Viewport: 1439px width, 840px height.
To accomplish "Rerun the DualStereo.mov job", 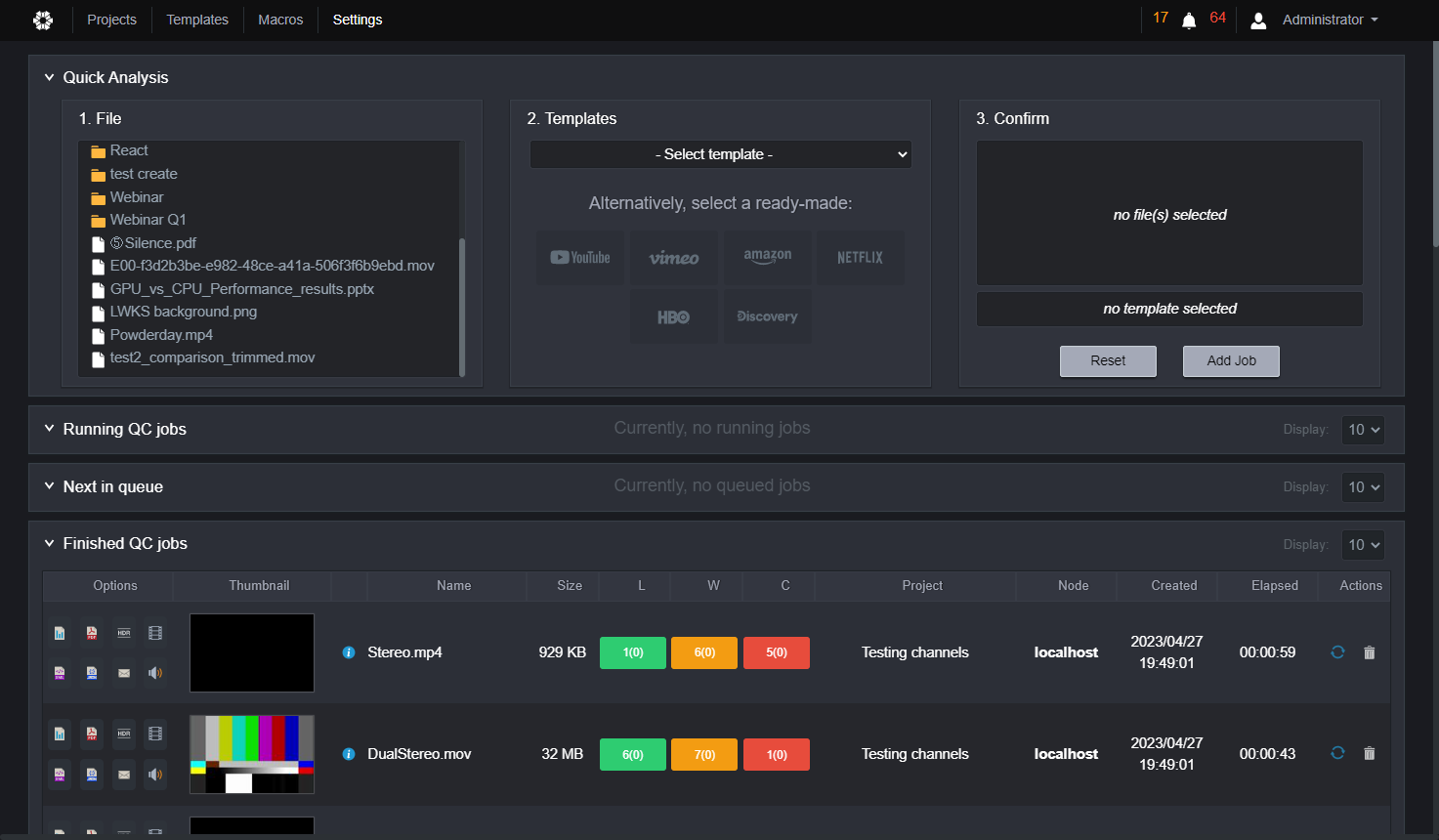I will (x=1337, y=753).
